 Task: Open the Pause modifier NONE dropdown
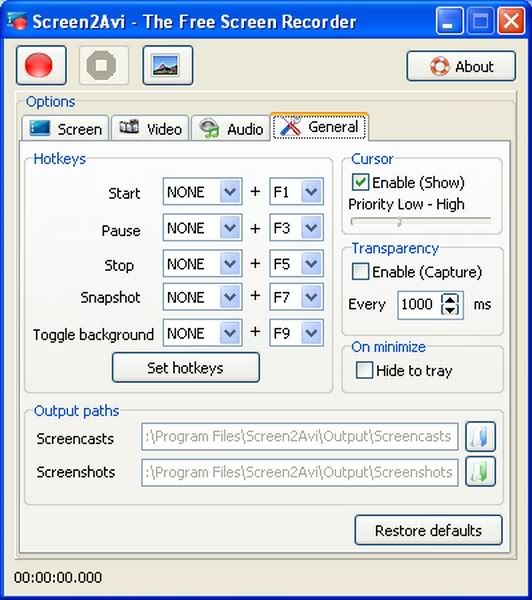coord(202,228)
